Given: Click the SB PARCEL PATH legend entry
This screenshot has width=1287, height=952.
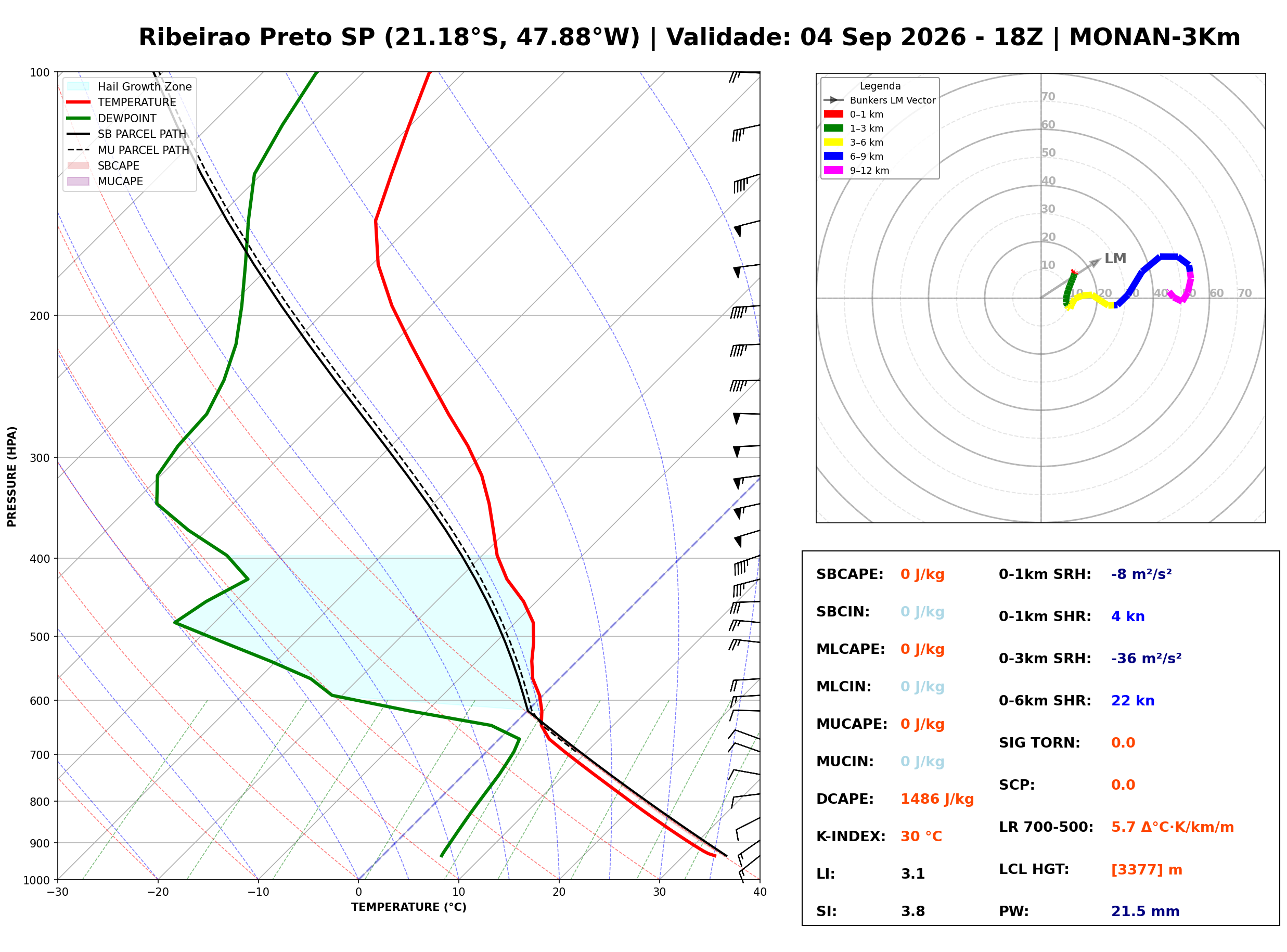Looking at the screenshot, I should [x=127, y=134].
